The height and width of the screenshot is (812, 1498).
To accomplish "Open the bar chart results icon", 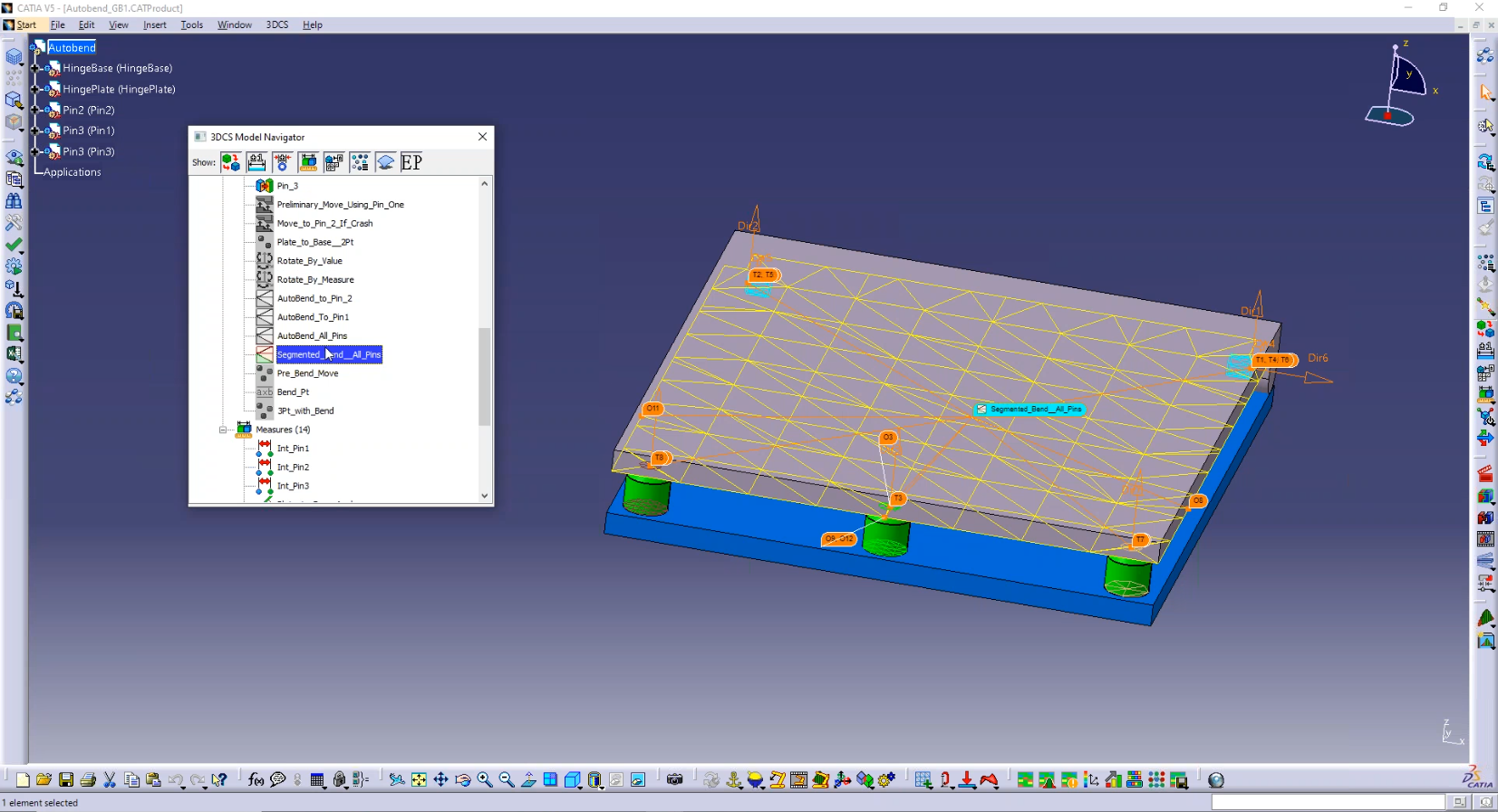I will pos(1113,779).
